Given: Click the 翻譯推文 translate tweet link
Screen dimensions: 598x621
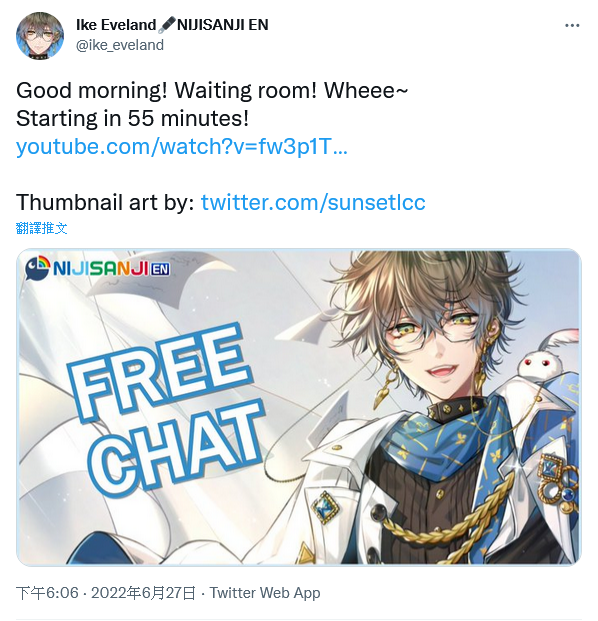Looking at the screenshot, I should (x=42, y=228).
